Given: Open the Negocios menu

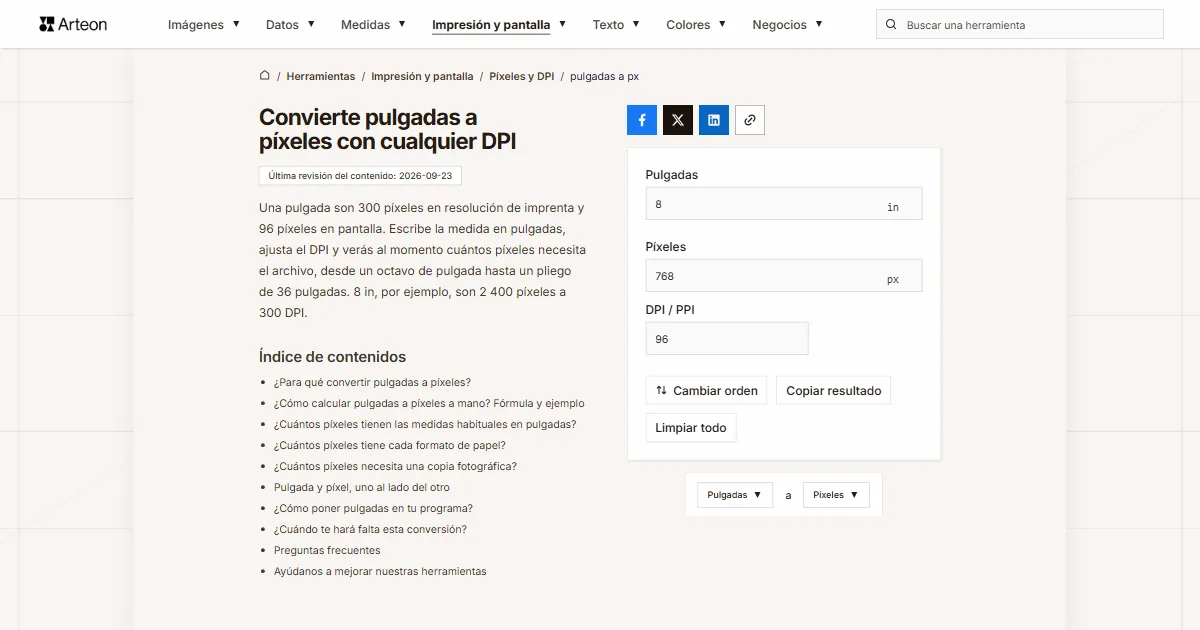Looking at the screenshot, I should pos(787,25).
